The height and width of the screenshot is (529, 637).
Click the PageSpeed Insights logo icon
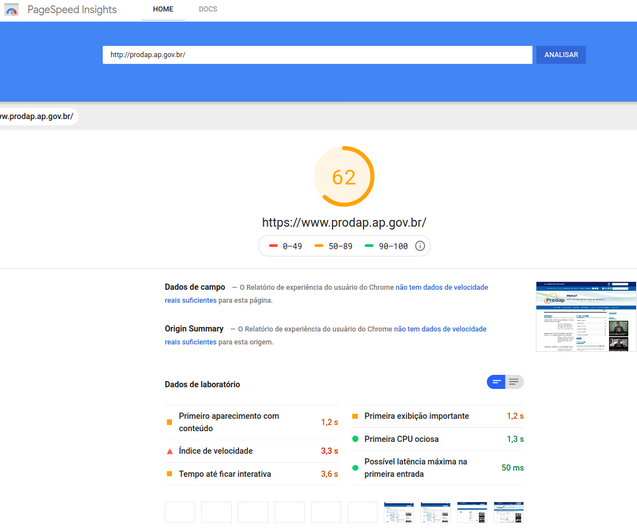point(12,10)
